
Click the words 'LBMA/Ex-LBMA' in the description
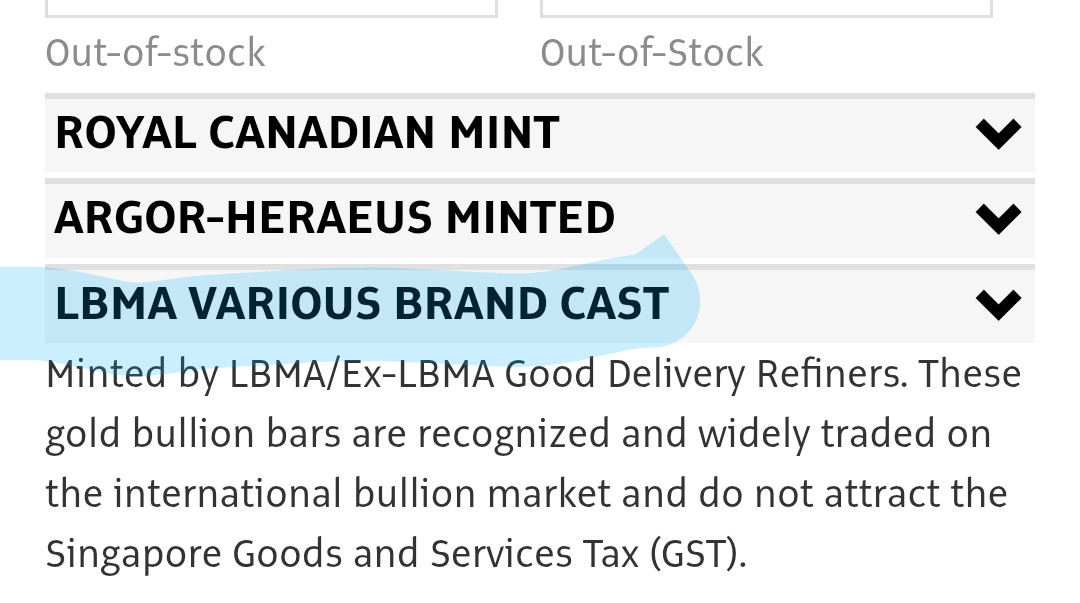pyautogui.click(x=362, y=375)
